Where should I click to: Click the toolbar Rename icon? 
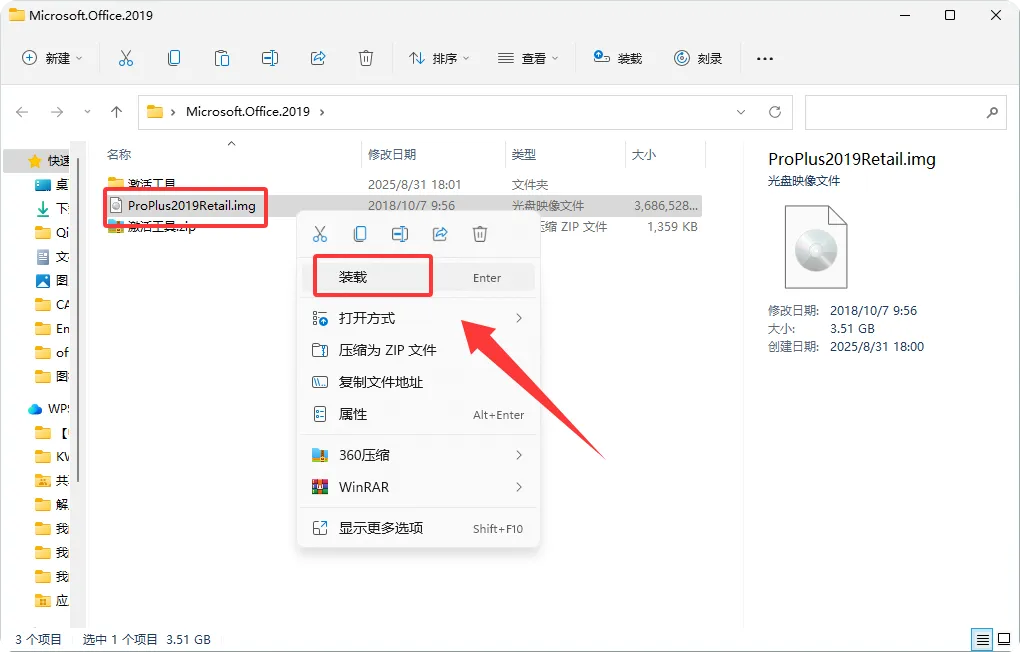tap(270, 59)
